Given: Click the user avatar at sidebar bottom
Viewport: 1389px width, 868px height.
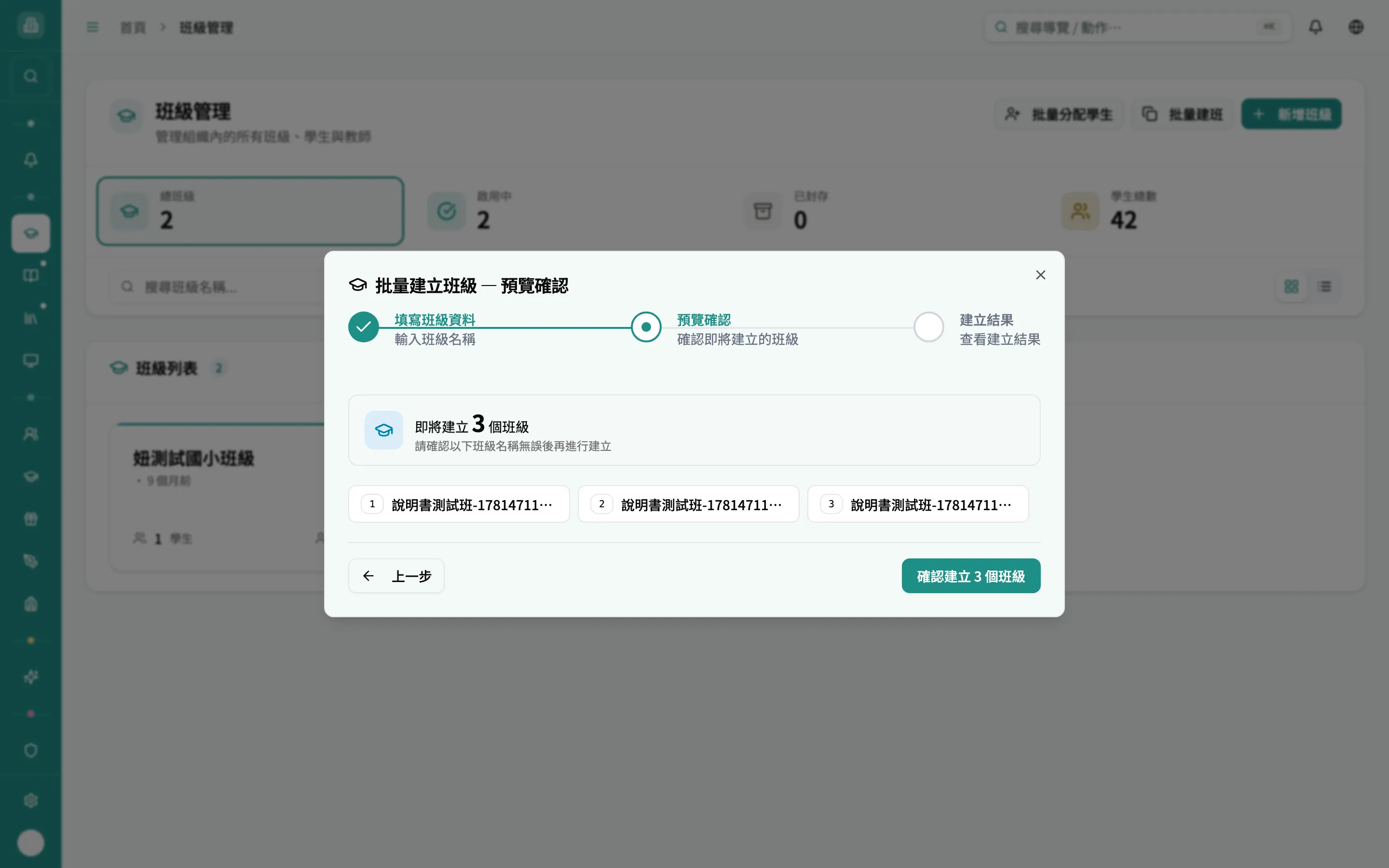Looking at the screenshot, I should [x=30, y=843].
